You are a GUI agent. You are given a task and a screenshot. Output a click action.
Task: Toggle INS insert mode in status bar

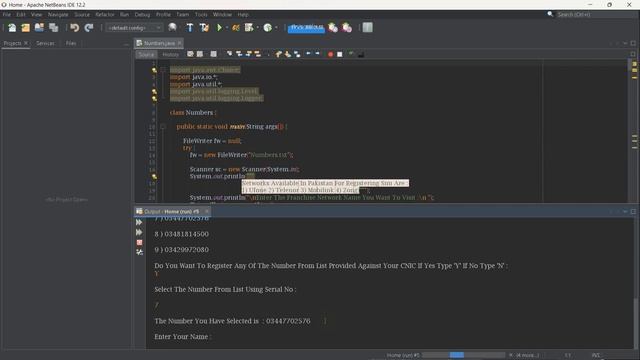[x=596, y=355]
